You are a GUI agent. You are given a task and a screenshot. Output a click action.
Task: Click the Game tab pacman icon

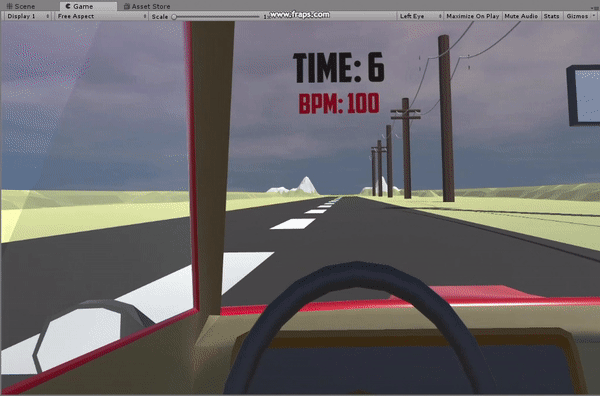click(68, 6)
